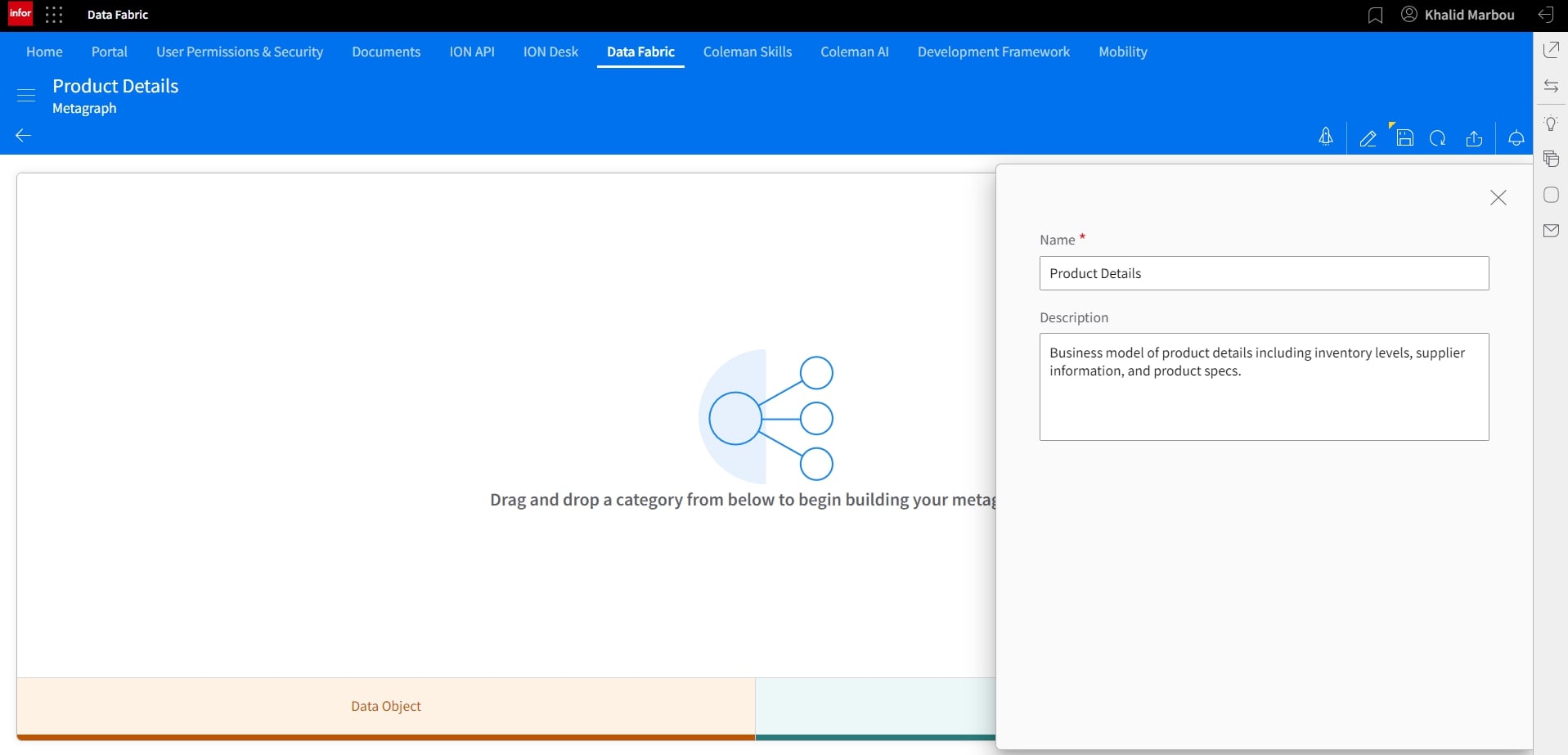Screen dimensions: 1568x755
Task: Click the rocket launch icon
Action: coord(1326,137)
